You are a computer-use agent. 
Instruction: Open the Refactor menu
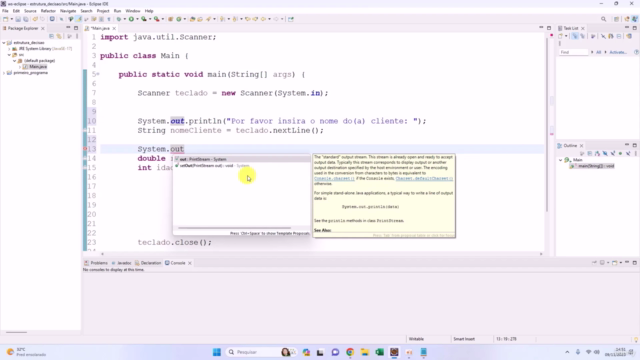point(48,11)
